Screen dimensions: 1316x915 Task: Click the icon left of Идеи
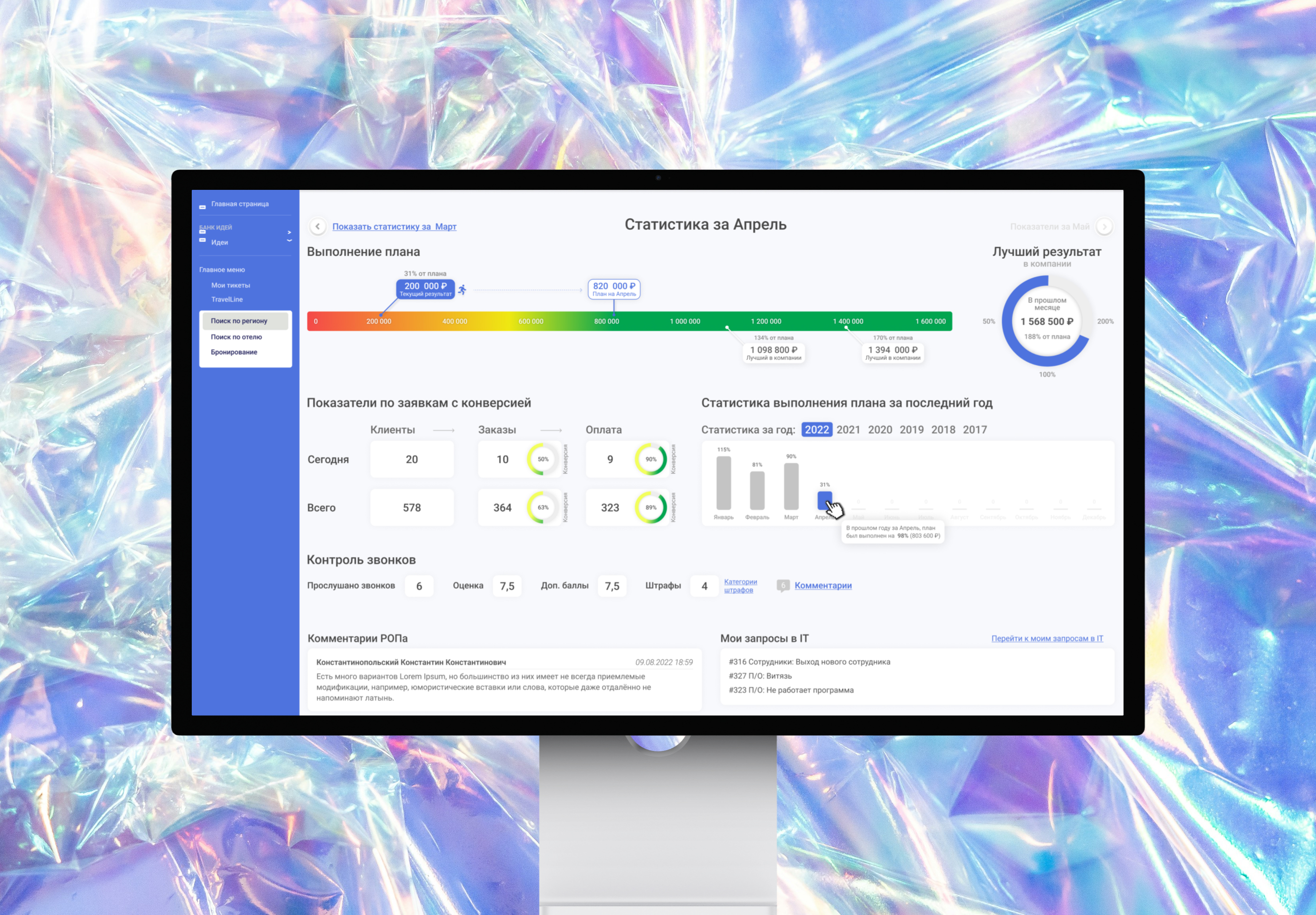coord(202,240)
